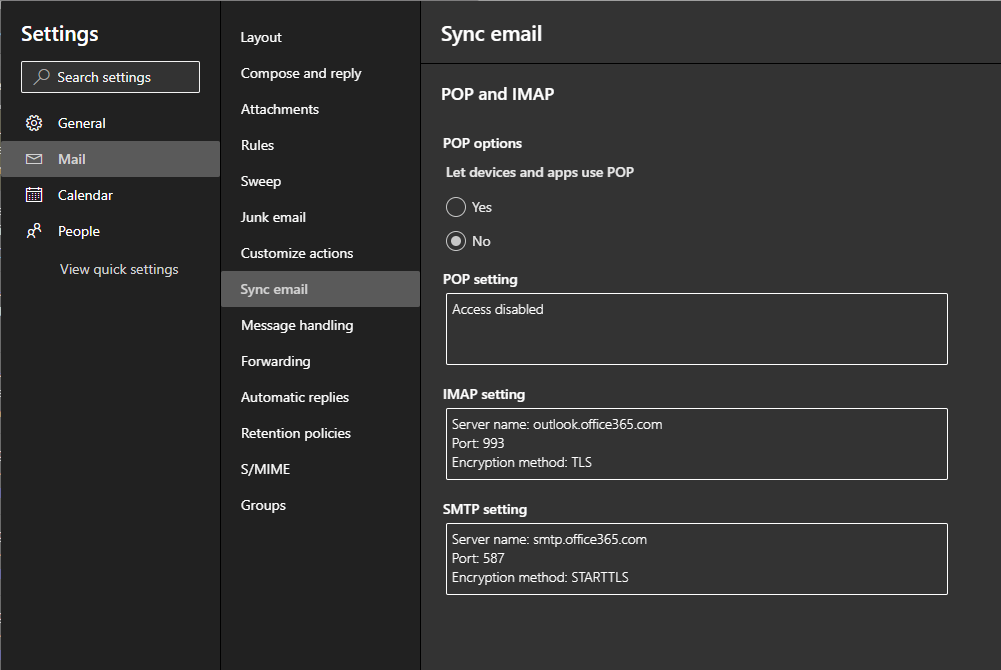
Task: Select the Mail envelope icon
Action: tap(33, 157)
